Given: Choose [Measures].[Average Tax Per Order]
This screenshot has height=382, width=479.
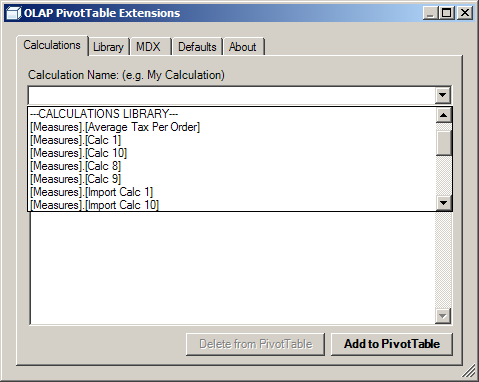Looking at the screenshot, I should [232, 127].
